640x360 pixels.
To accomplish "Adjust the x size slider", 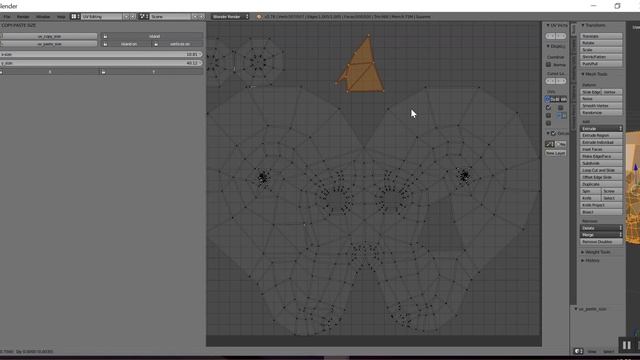I will click(101, 54).
